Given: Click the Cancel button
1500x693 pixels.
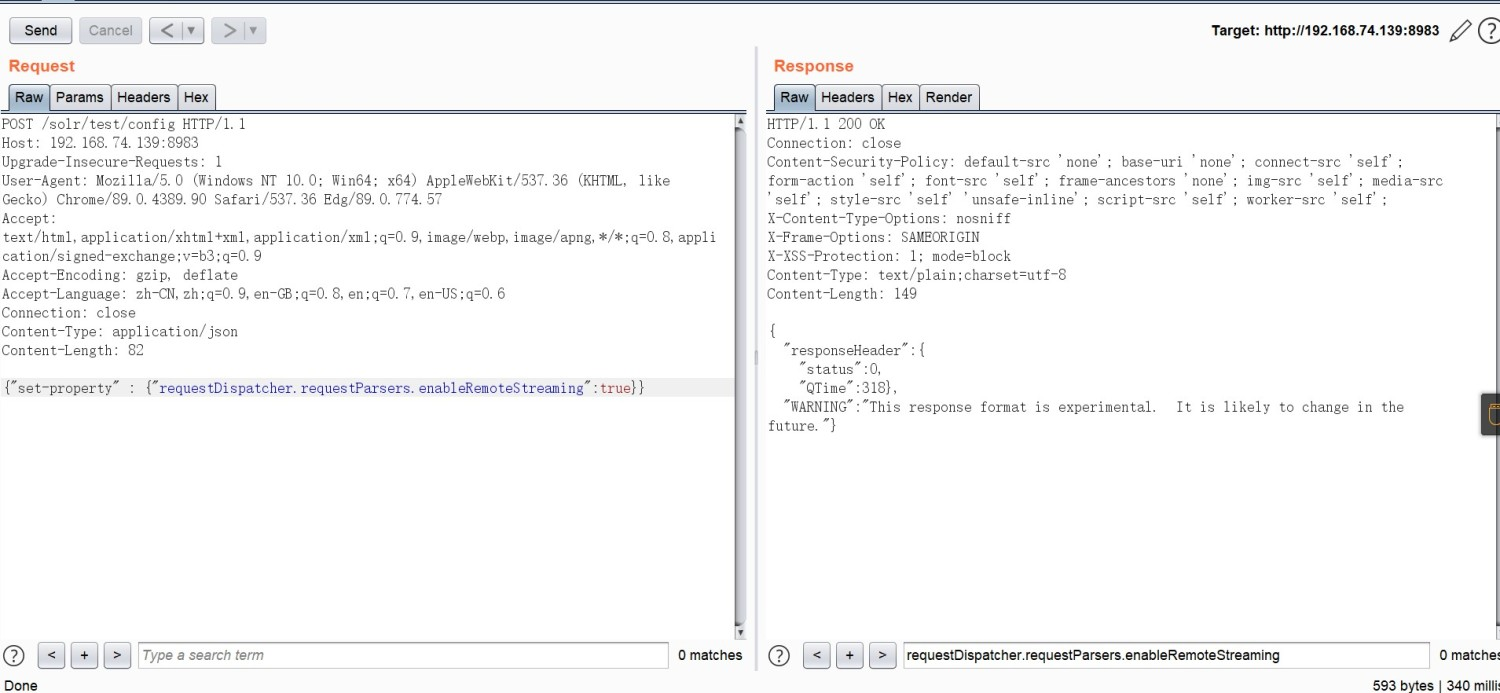Looking at the screenshot, I should [111, 30].
